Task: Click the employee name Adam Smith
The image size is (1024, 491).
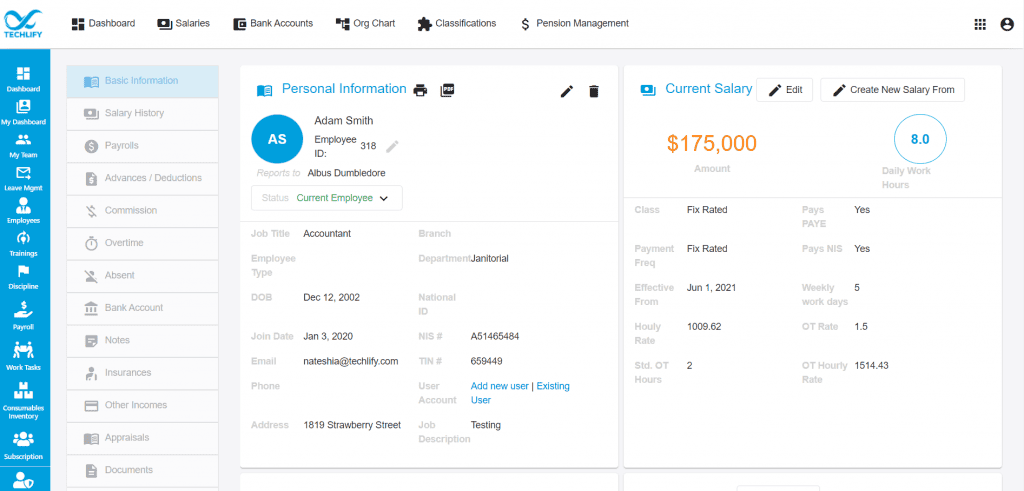Action: (344, 121)
